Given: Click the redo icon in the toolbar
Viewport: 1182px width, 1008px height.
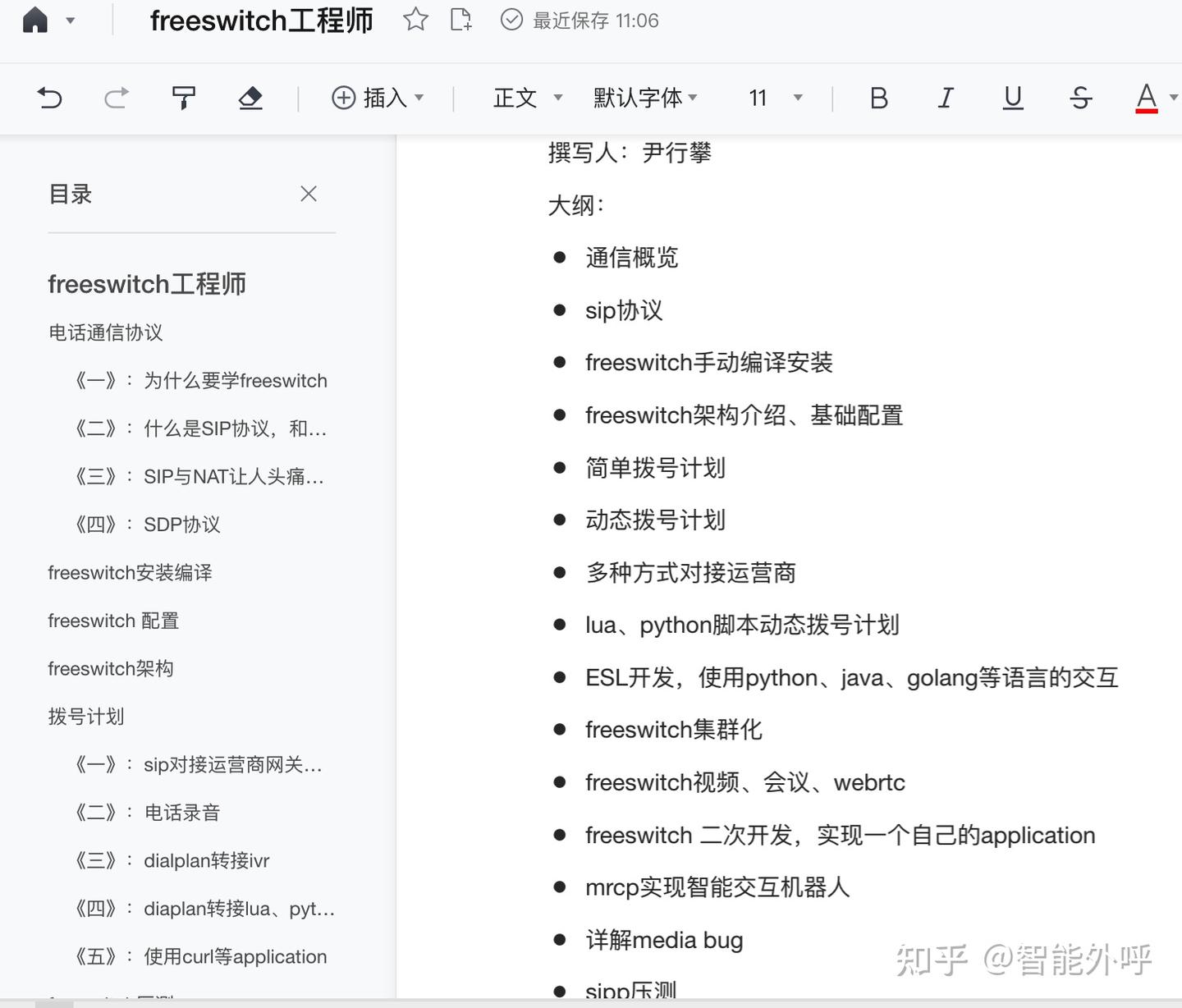Looking at the screenshot, I should 117,98.
